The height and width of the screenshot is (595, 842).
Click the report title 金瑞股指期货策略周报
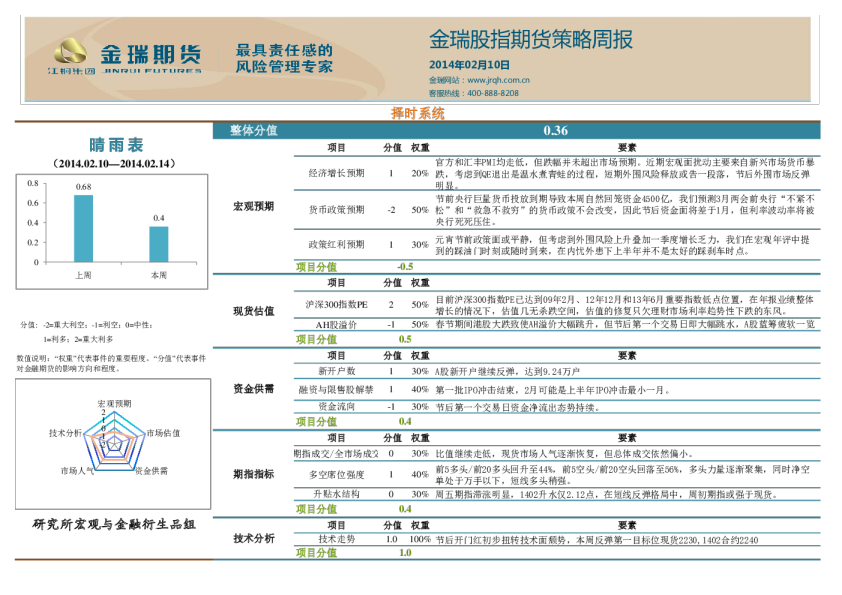[530, 40]
